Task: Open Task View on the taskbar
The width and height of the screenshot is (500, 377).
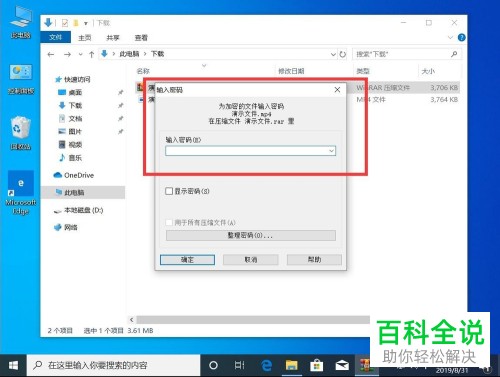Action: (239, 365)
